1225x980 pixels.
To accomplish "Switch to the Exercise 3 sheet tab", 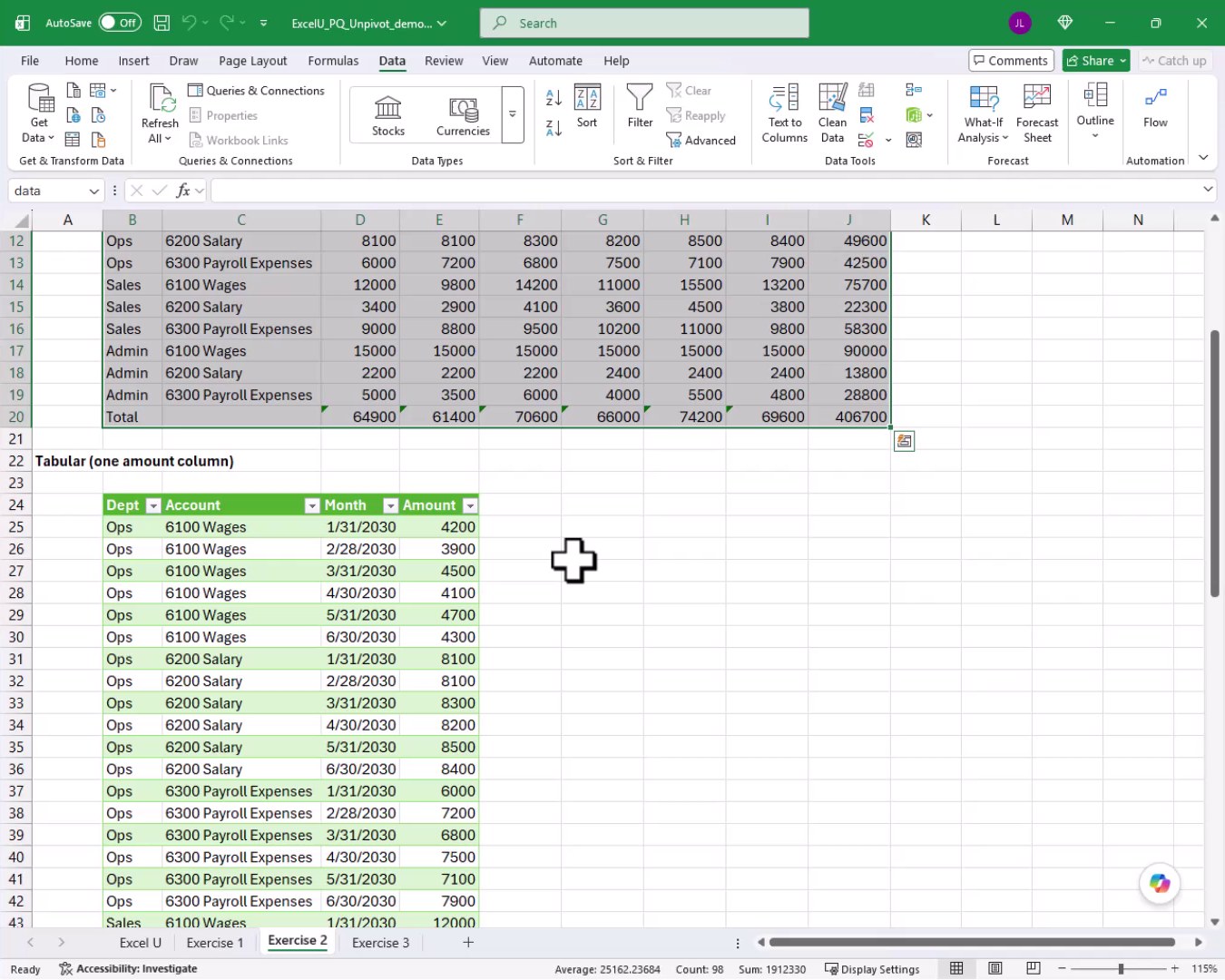I will 380,943.
